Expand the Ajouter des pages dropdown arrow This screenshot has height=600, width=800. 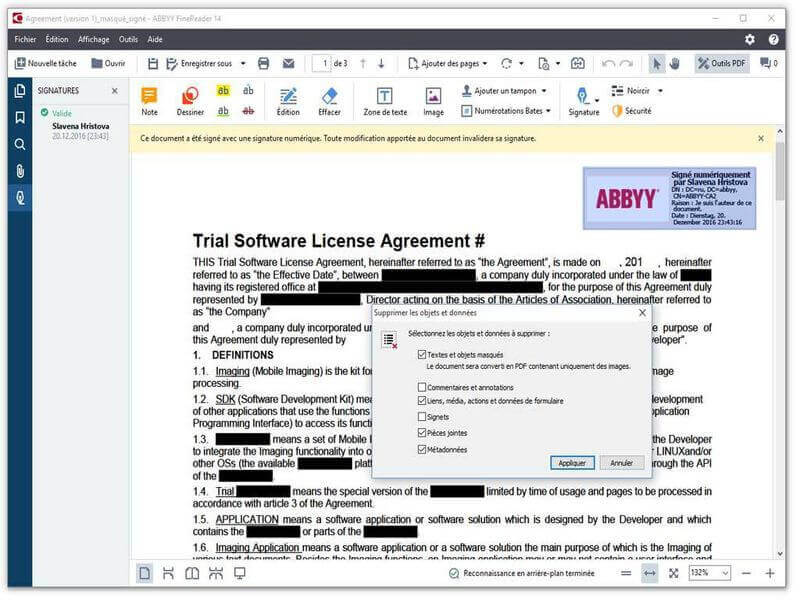click(x=485, y=63)
